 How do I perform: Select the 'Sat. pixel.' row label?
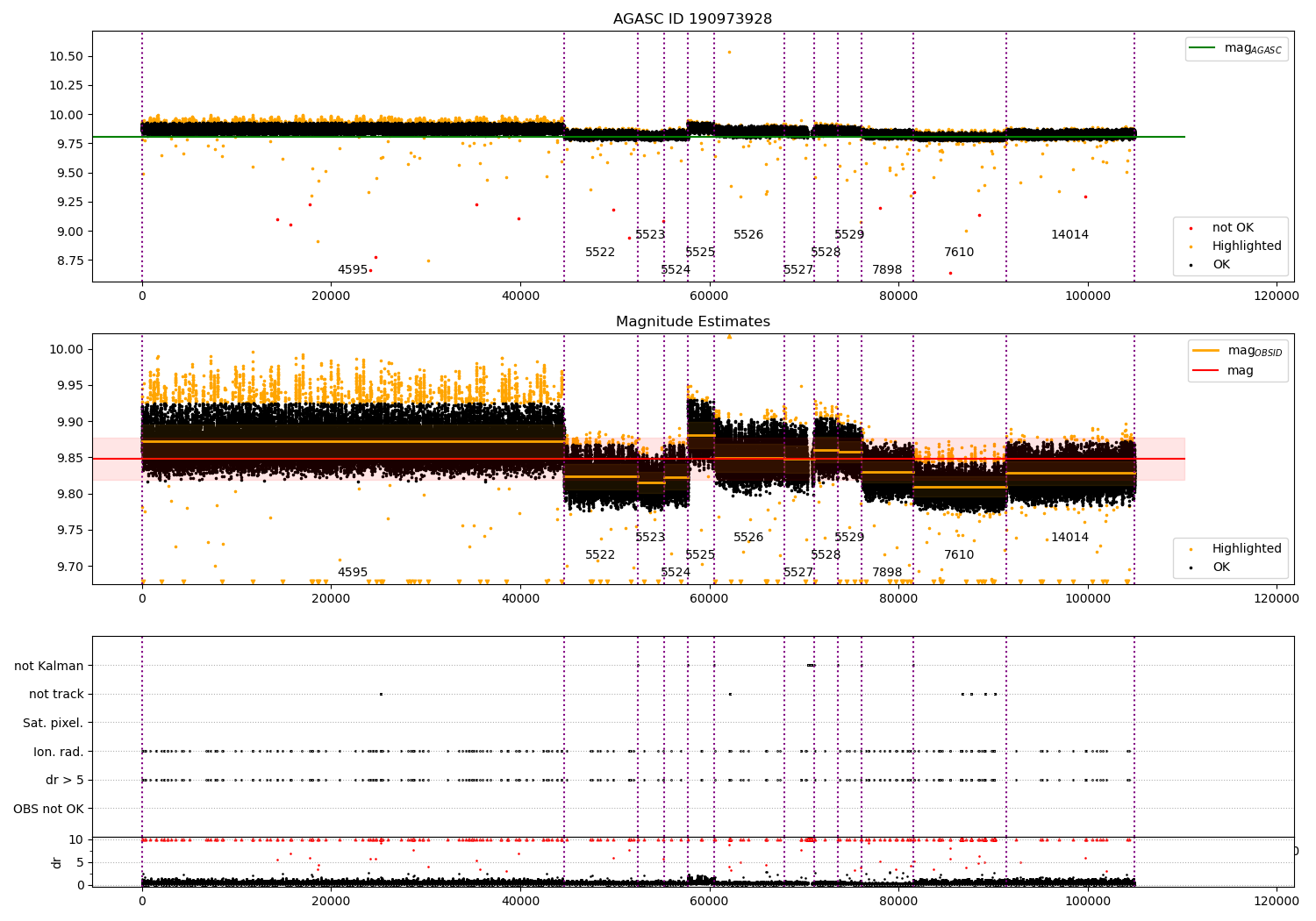(53, 723)
